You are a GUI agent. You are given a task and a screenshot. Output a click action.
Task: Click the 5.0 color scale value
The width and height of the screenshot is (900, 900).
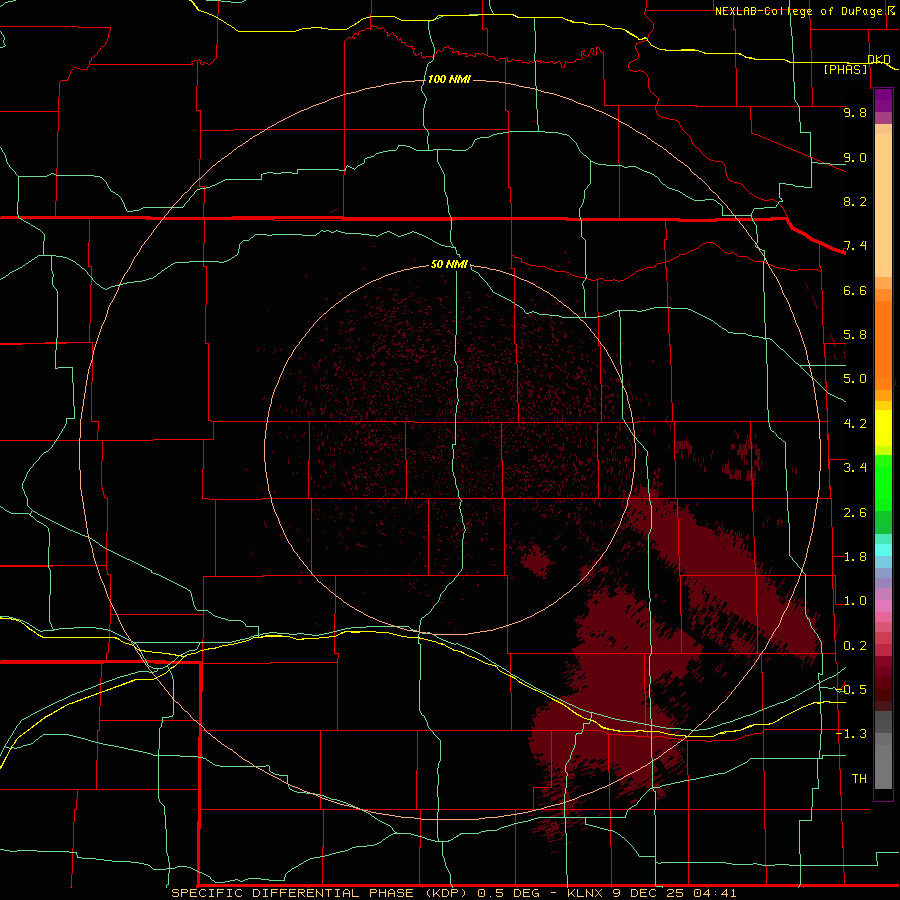tap(855, 379)
